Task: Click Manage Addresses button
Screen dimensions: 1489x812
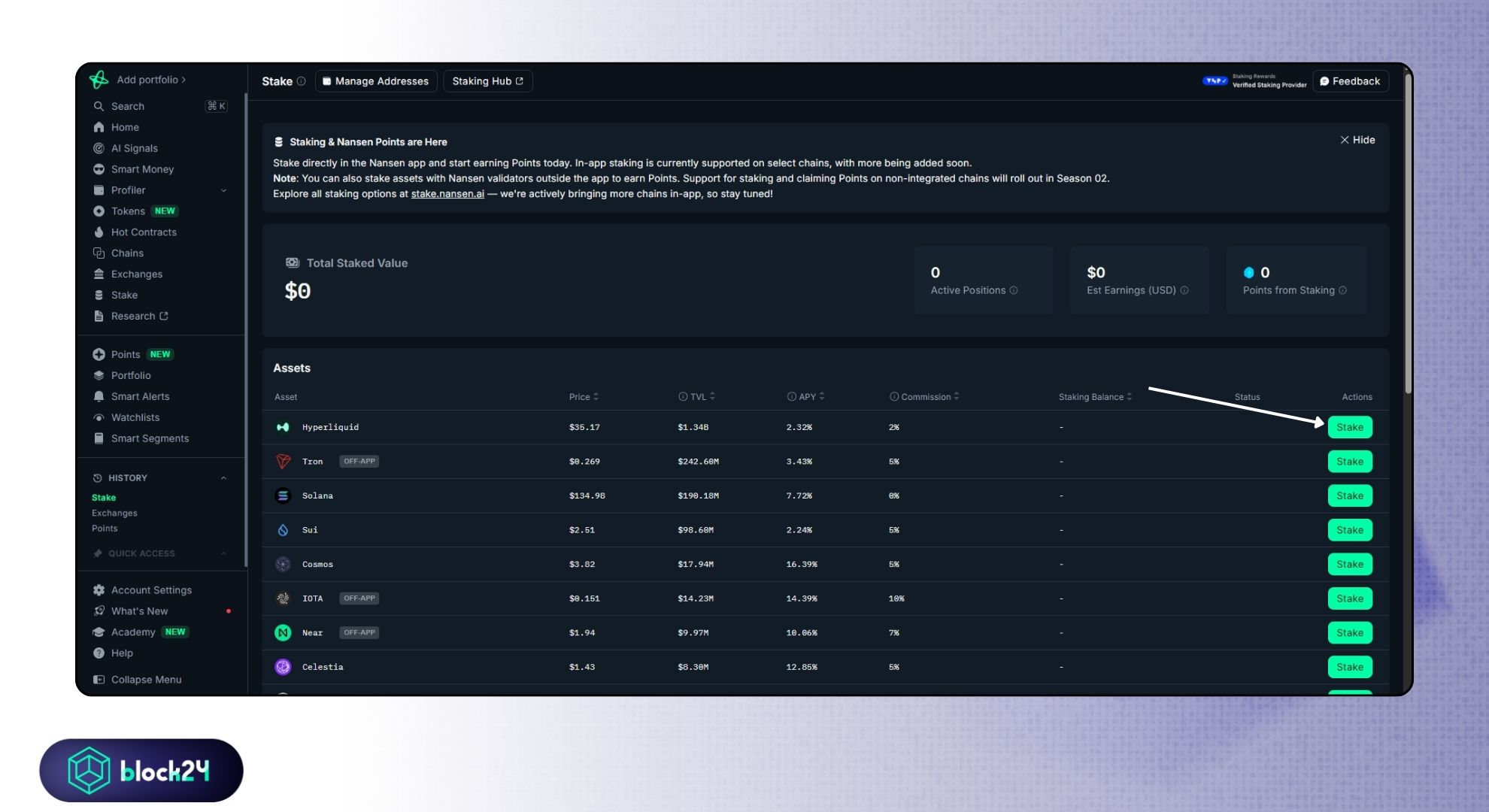Action: 375,81
